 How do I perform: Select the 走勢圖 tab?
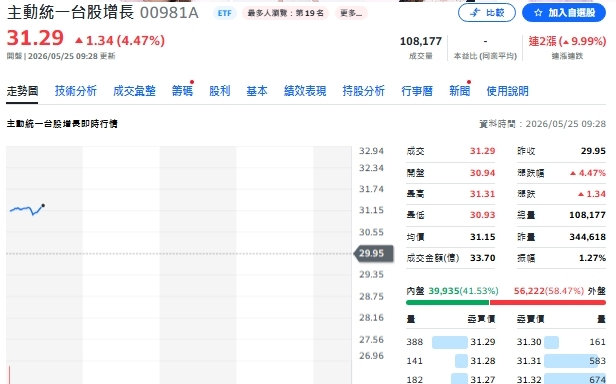22,91
